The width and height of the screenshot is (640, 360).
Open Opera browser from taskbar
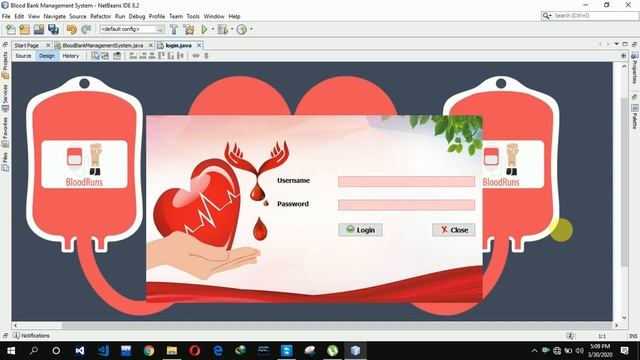click(x=195, y=351)
